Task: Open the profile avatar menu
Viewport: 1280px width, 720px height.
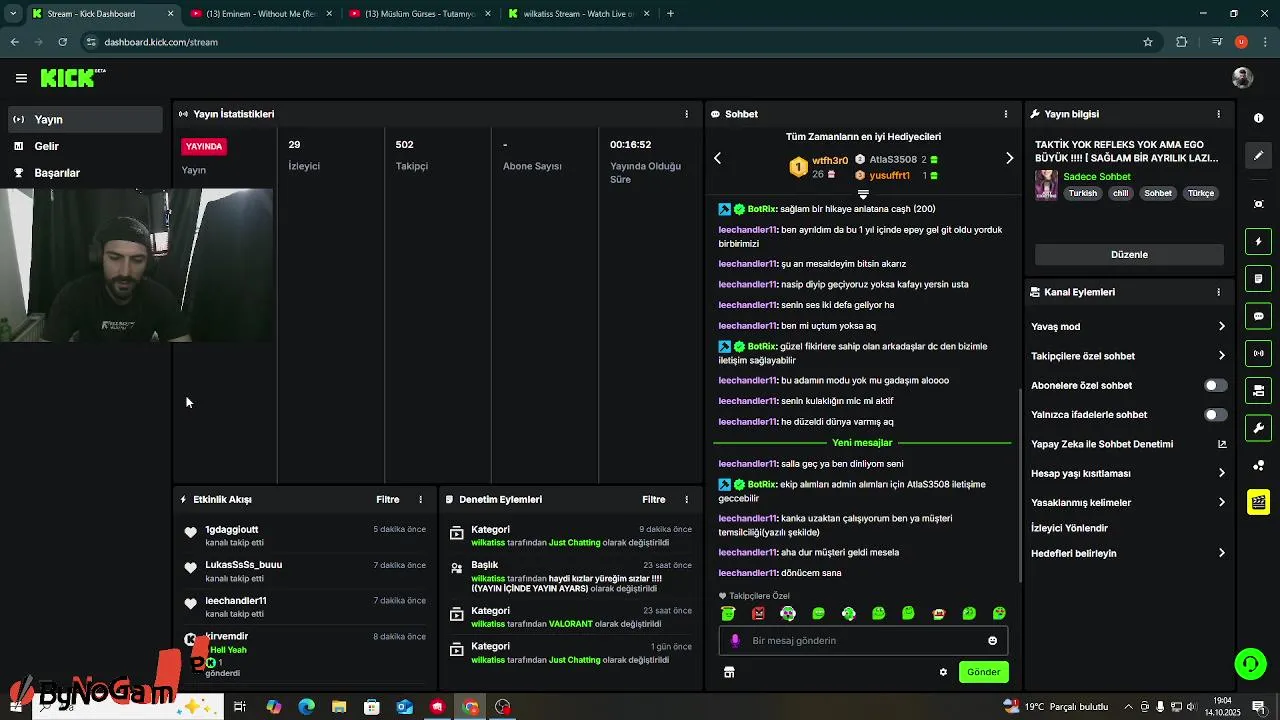Action: [x=1243, y=78]
